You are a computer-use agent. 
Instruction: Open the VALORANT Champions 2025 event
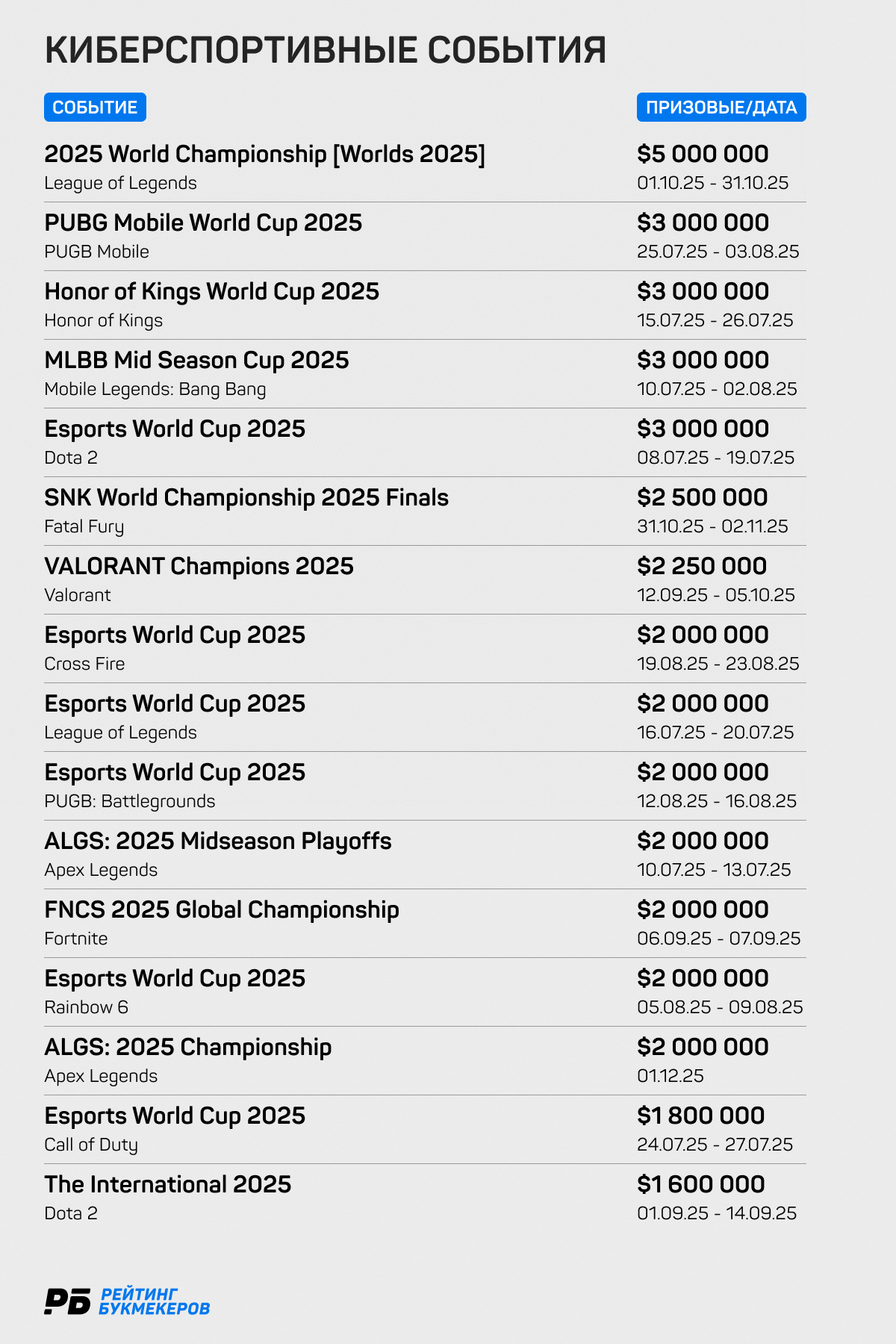199,567
